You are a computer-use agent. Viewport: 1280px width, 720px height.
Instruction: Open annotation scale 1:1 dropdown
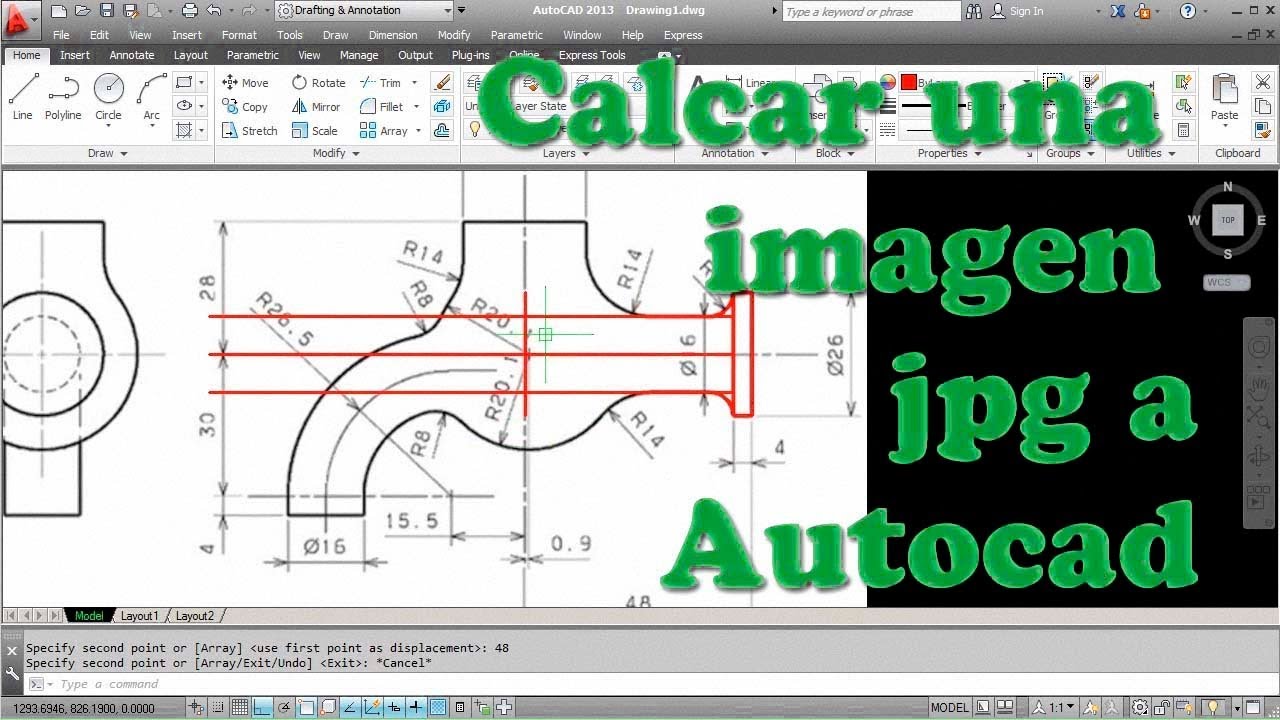pos(1055,708)
